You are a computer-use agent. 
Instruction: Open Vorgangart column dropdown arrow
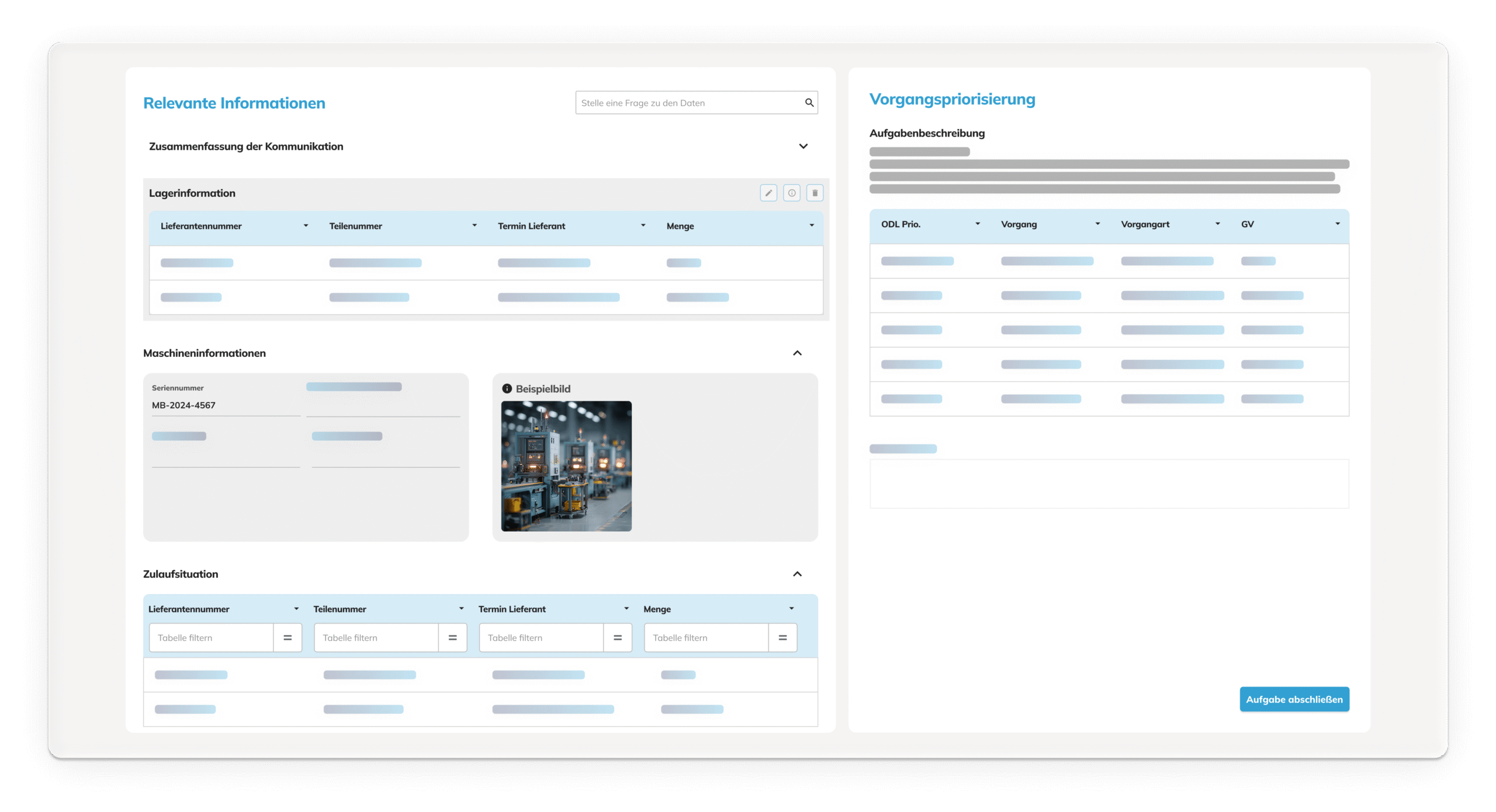point(1218,224)
